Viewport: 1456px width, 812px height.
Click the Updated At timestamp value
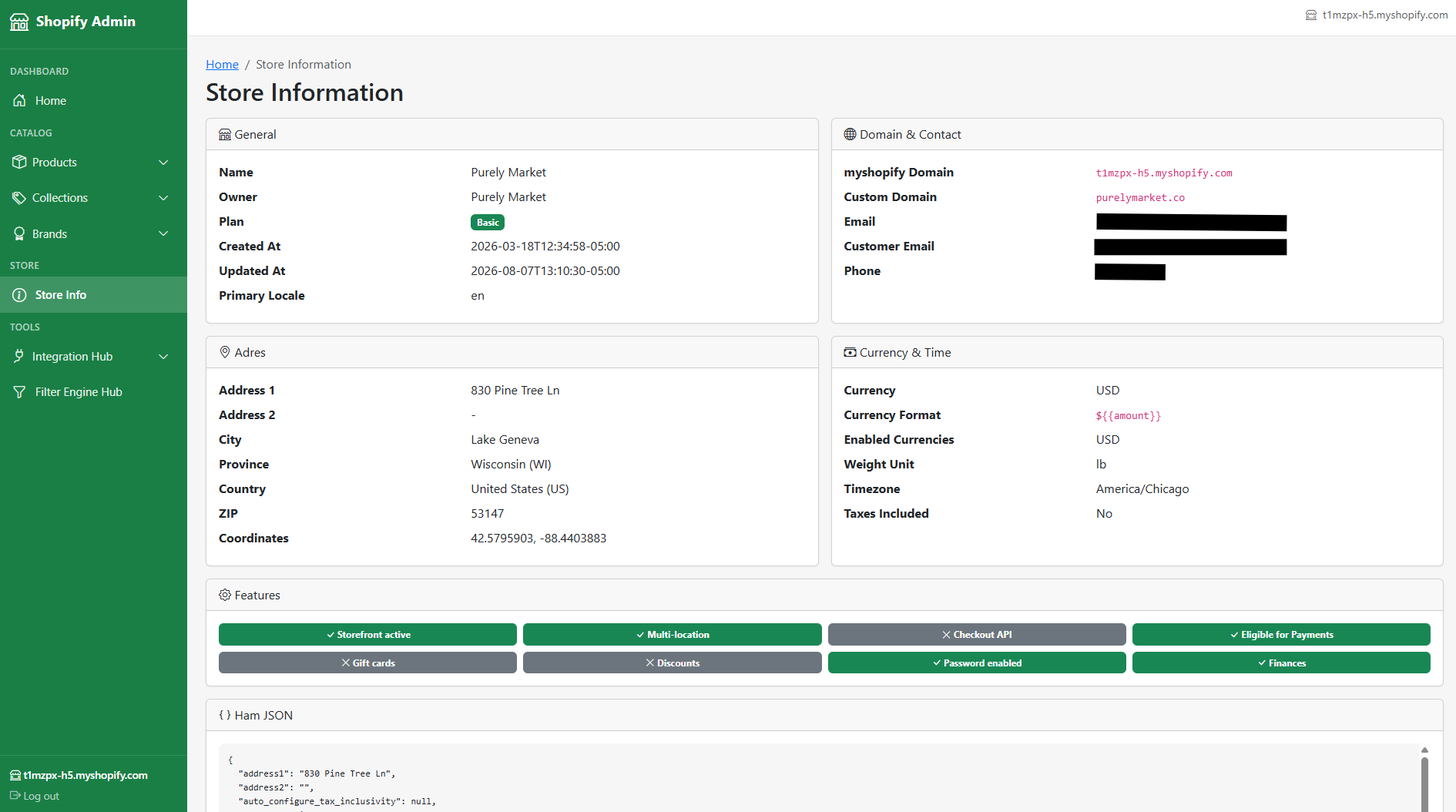[x=545, y=271]
